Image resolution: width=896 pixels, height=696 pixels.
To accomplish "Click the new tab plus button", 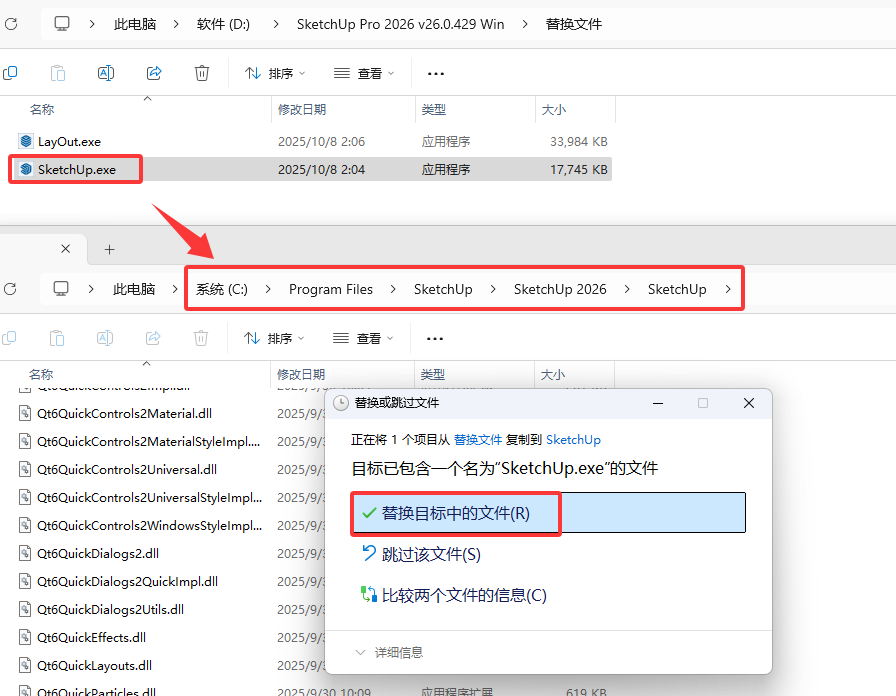I will click(x=110, y=249).
